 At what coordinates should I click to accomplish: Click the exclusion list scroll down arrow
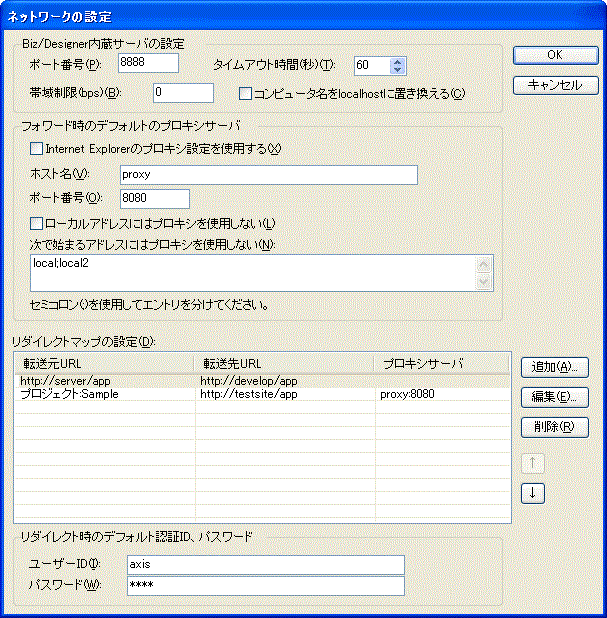click(x=484, y=281)
